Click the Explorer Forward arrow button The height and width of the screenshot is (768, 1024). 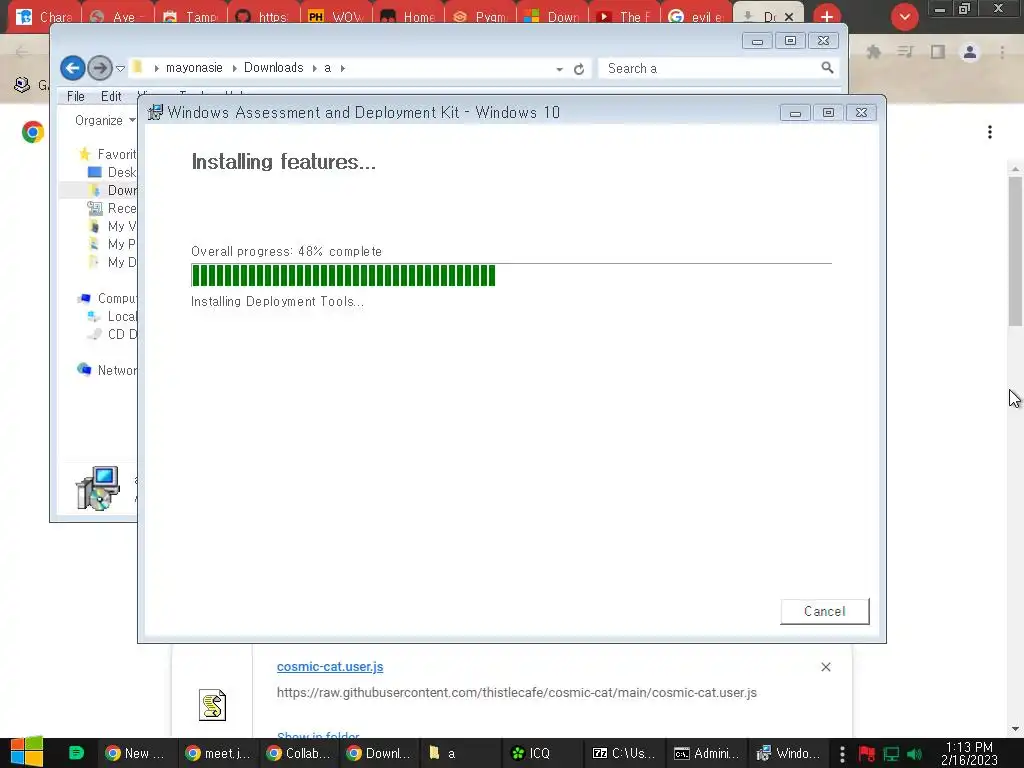[99, 68]
